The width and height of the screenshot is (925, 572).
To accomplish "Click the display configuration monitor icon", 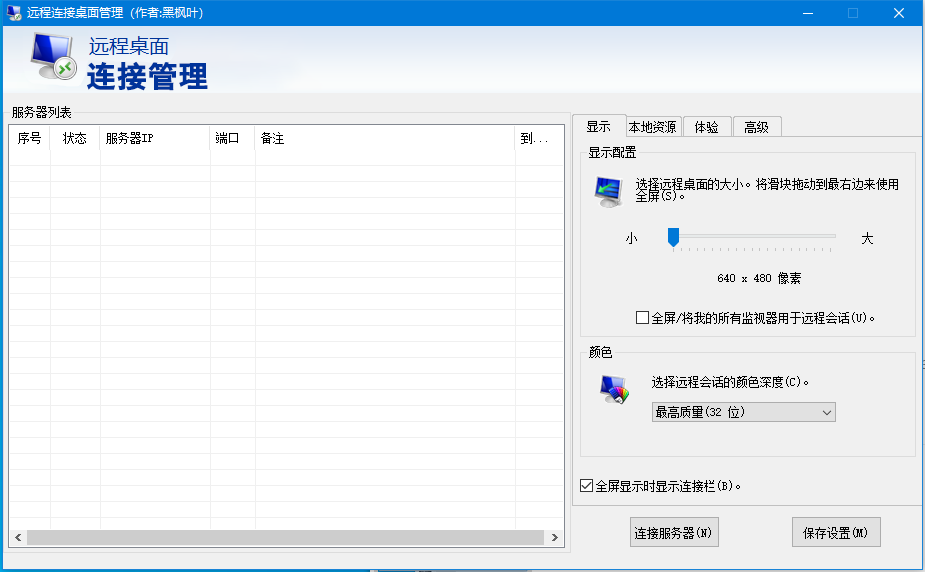I will coord(608,192).
